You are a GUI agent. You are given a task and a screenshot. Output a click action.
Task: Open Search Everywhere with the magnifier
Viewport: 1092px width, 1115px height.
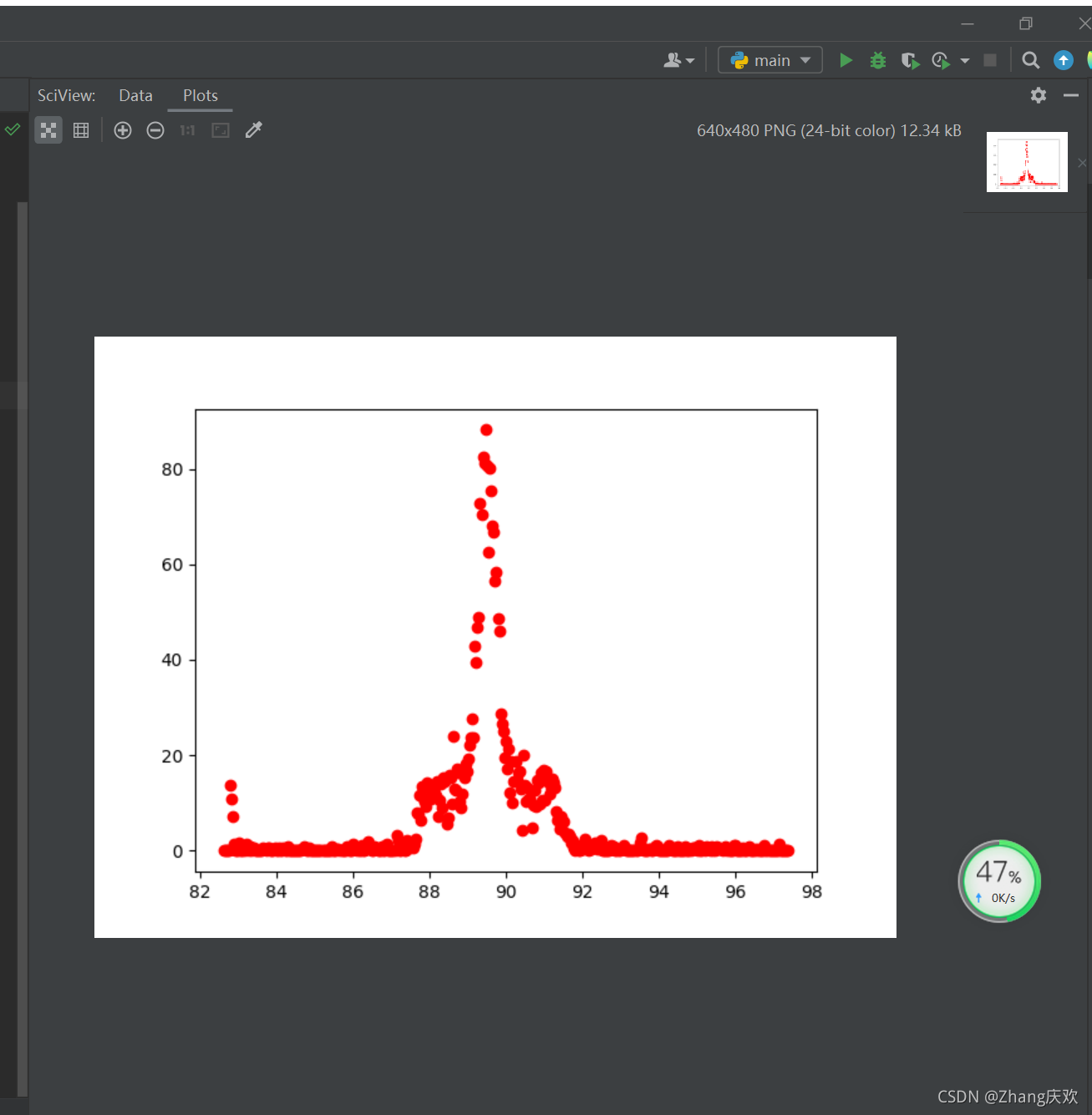[x=1030, y=59]
